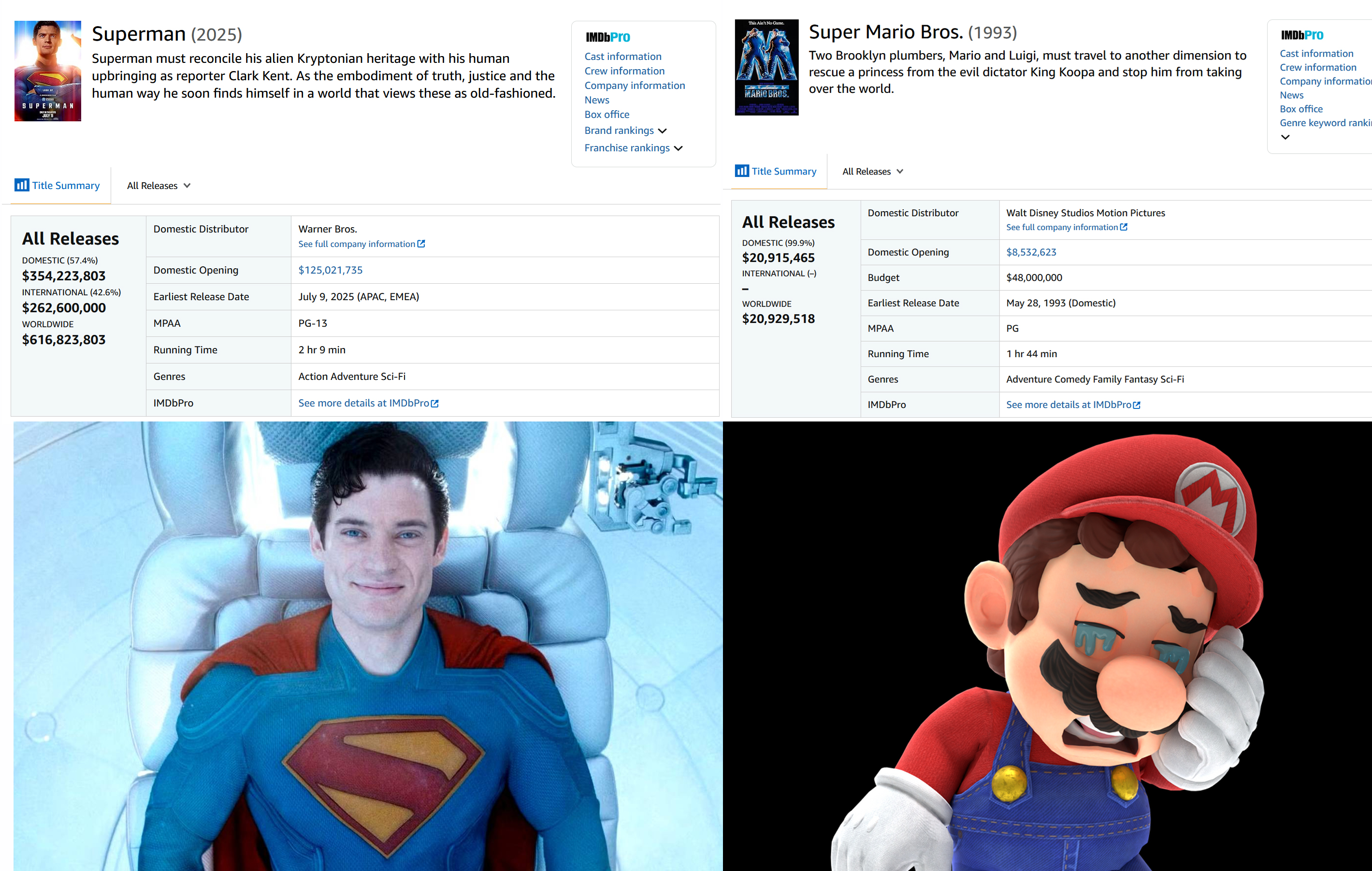Open Mario domestic opening $8,532,623 link
This screenshot has height=871, width=1372.
click(1031, 252)
